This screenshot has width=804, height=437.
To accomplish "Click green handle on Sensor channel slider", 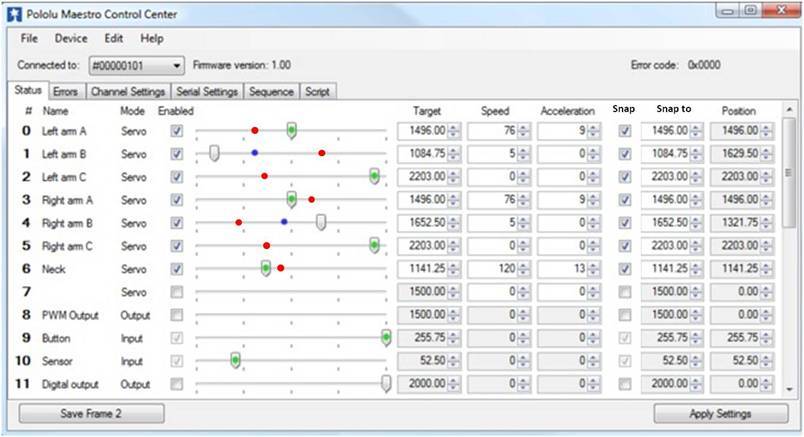I will coord(235,360).
